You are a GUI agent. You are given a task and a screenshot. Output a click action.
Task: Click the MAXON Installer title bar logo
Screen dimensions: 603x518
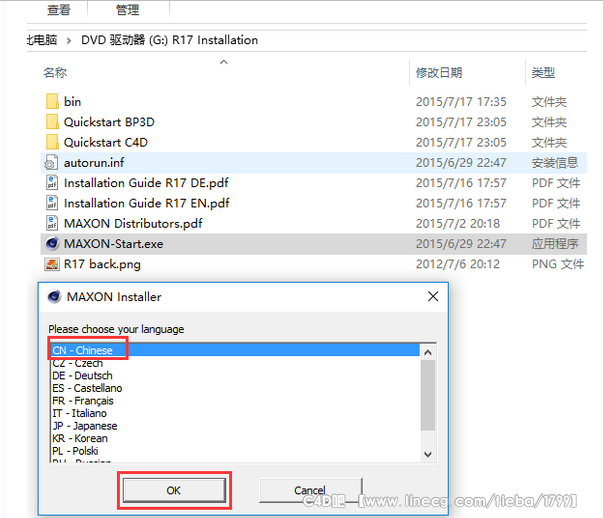coord(54,296)
